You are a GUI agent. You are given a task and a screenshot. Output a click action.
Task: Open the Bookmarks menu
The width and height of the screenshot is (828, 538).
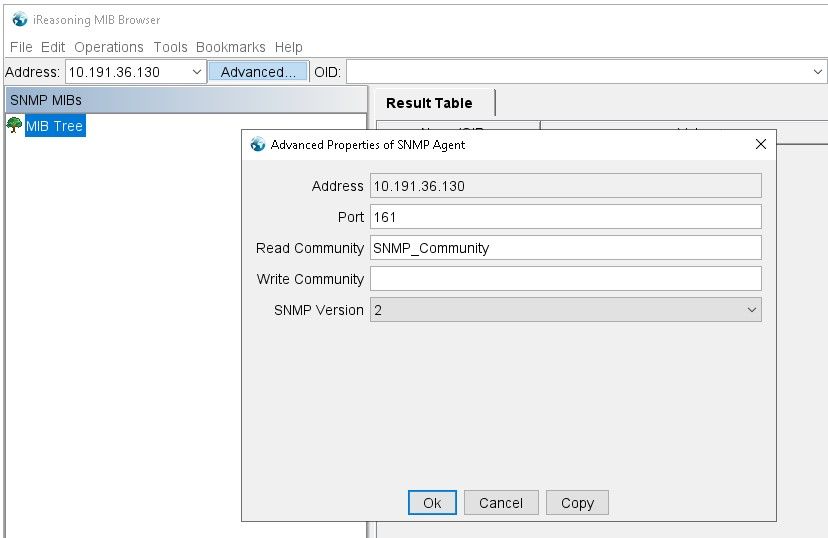231,47
